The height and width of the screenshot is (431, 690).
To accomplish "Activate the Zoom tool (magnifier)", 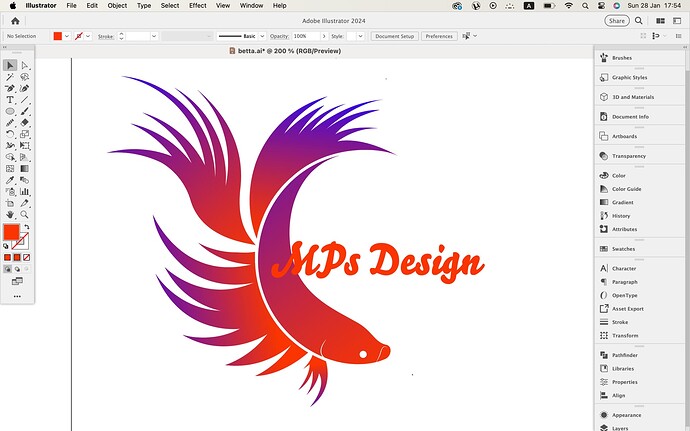I will [x=25, y=214].
